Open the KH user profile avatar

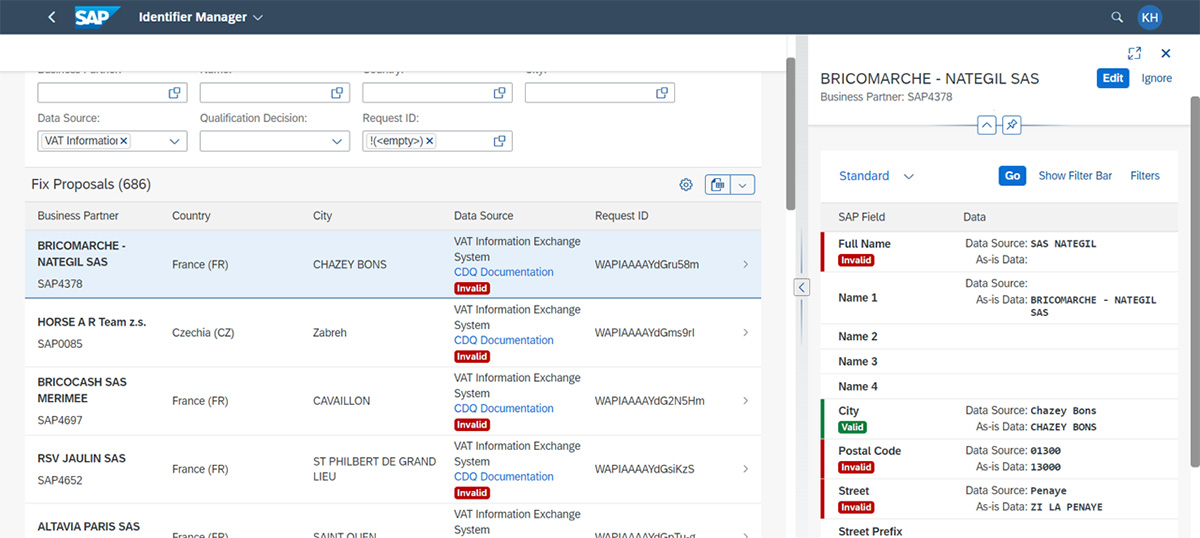tap(1150, 17)
